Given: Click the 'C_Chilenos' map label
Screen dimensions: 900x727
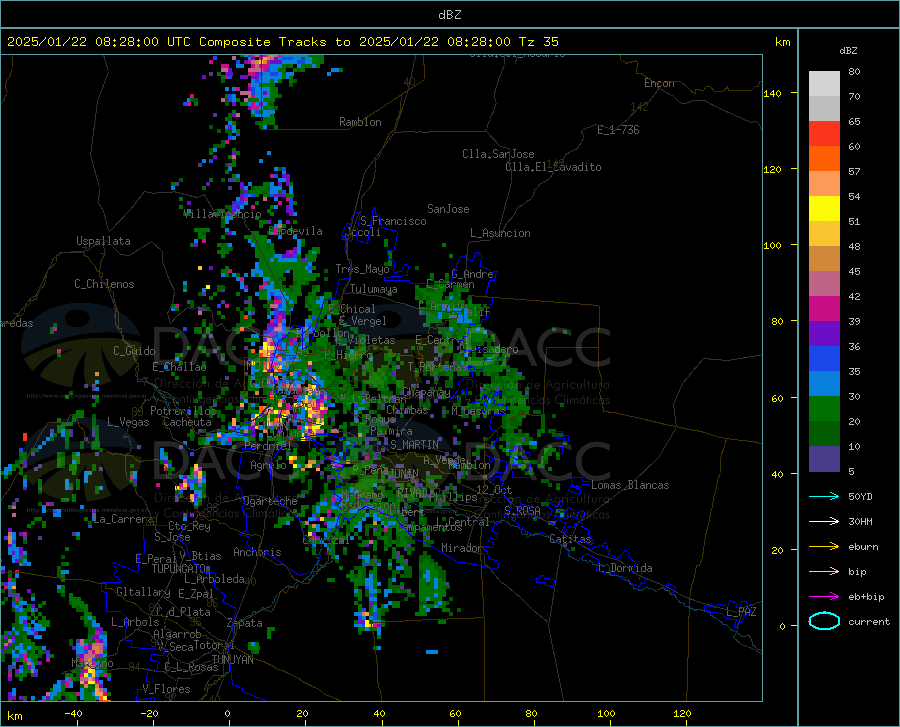Looking at the screenshot, I should point(104,284).
